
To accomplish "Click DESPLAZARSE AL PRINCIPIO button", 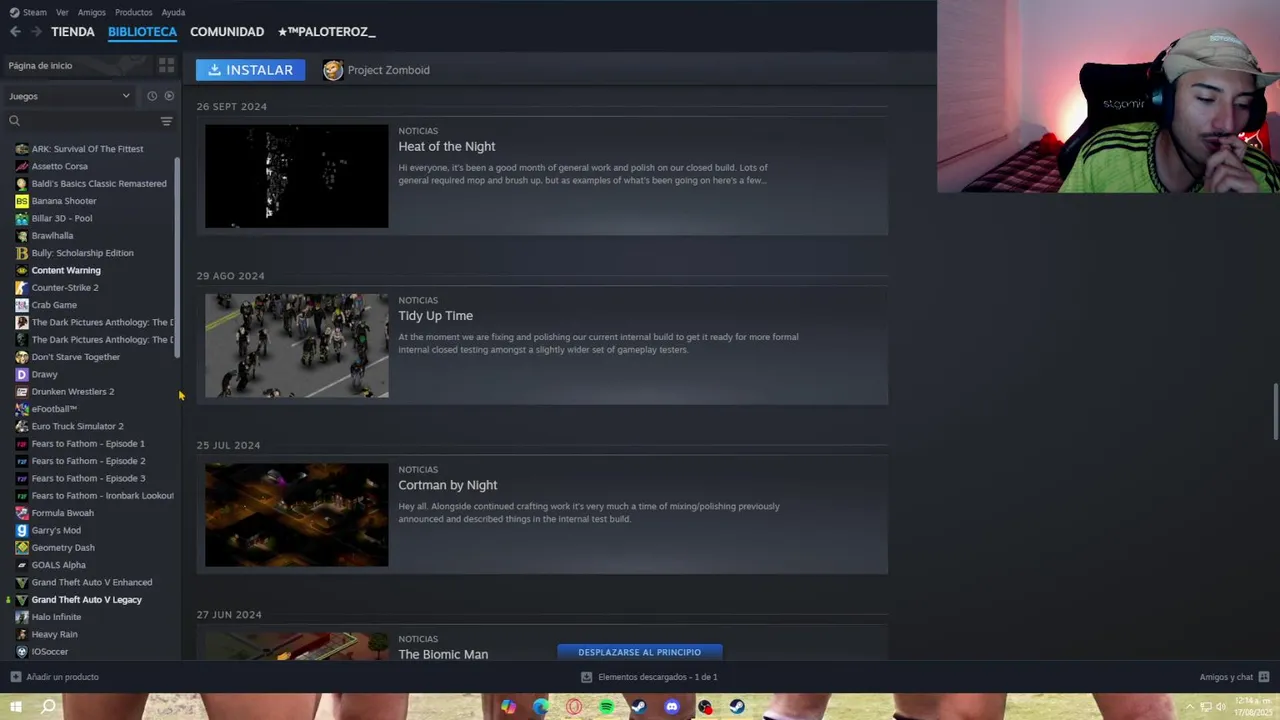I will [x=640, y=652].
